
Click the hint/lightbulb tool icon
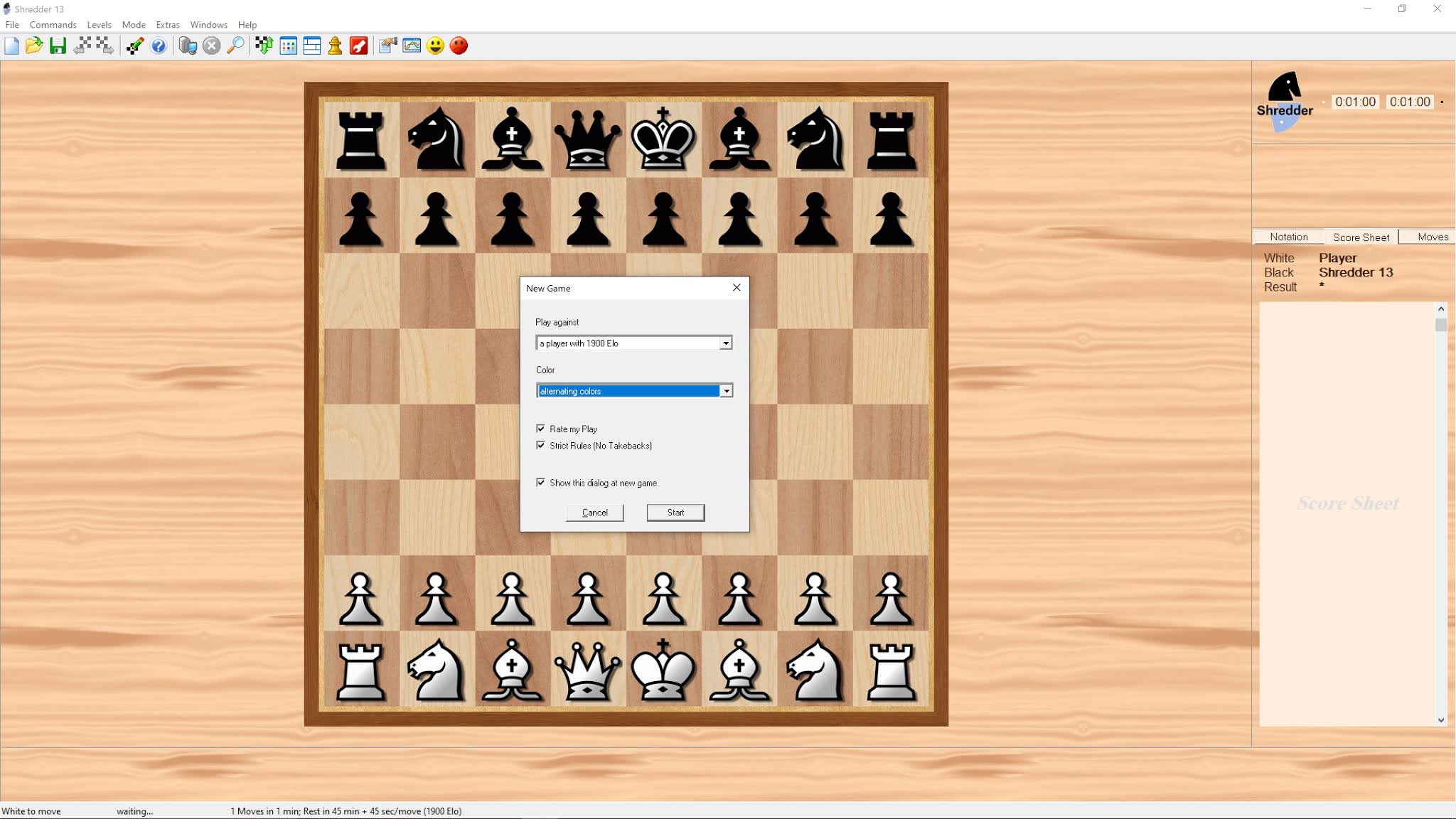159,45
